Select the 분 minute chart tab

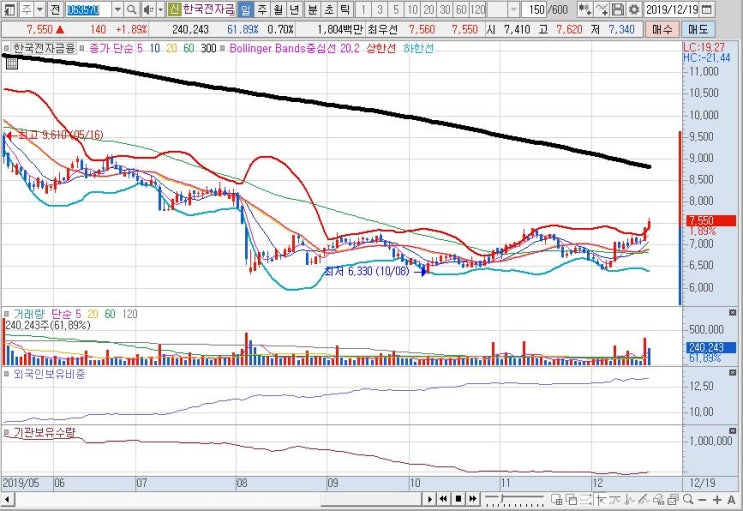(x=313, y=9)
